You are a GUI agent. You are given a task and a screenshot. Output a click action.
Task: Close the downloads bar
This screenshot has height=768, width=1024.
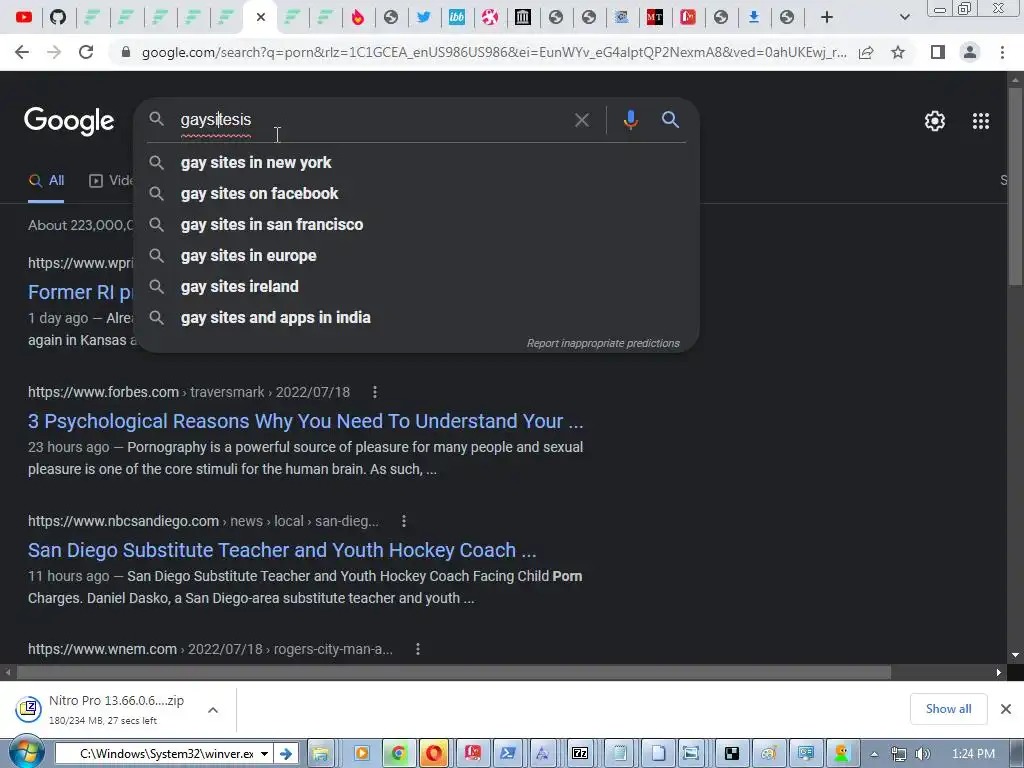[1006, 709]
